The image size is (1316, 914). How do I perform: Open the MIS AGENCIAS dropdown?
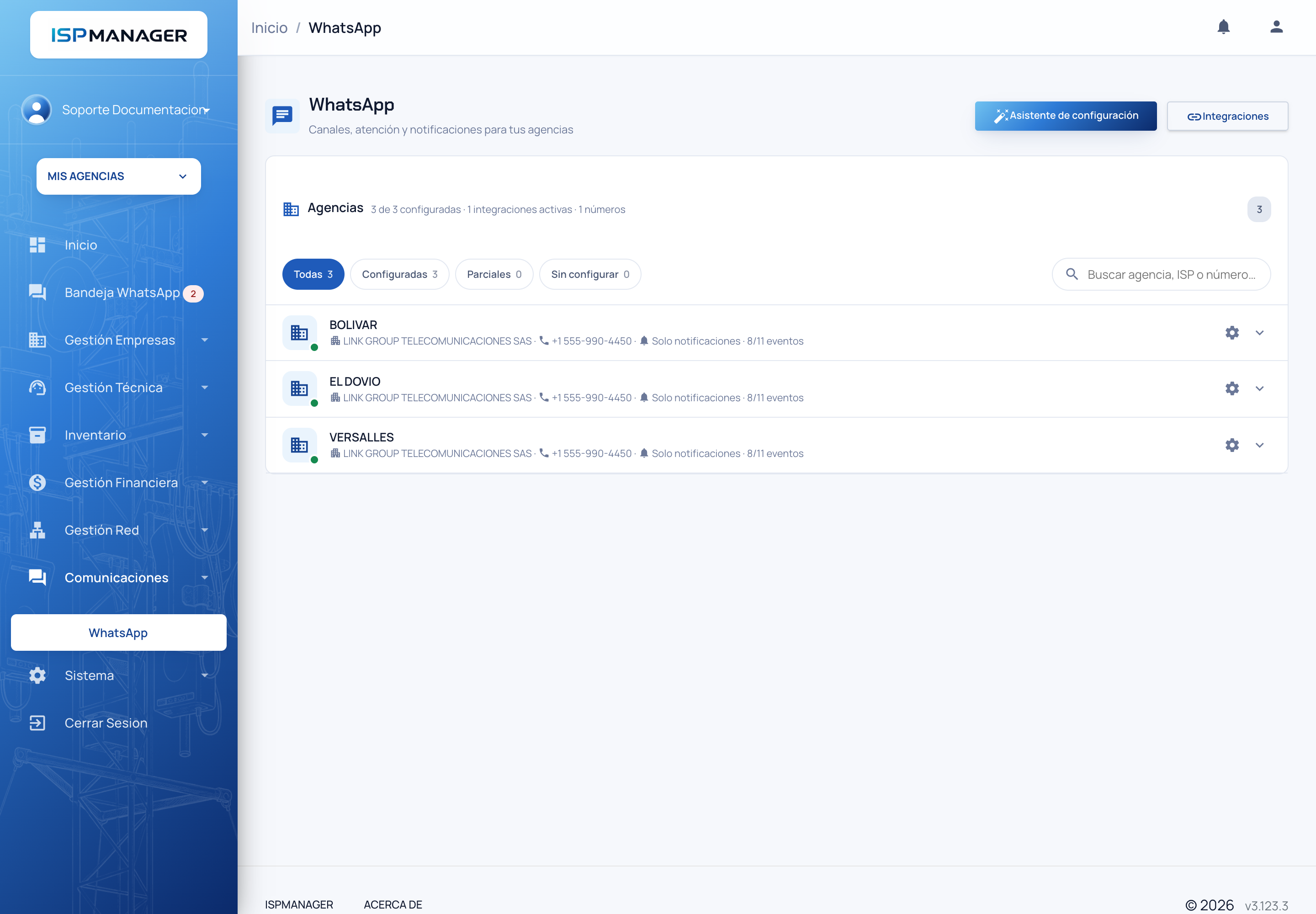(x=118, y=176)
